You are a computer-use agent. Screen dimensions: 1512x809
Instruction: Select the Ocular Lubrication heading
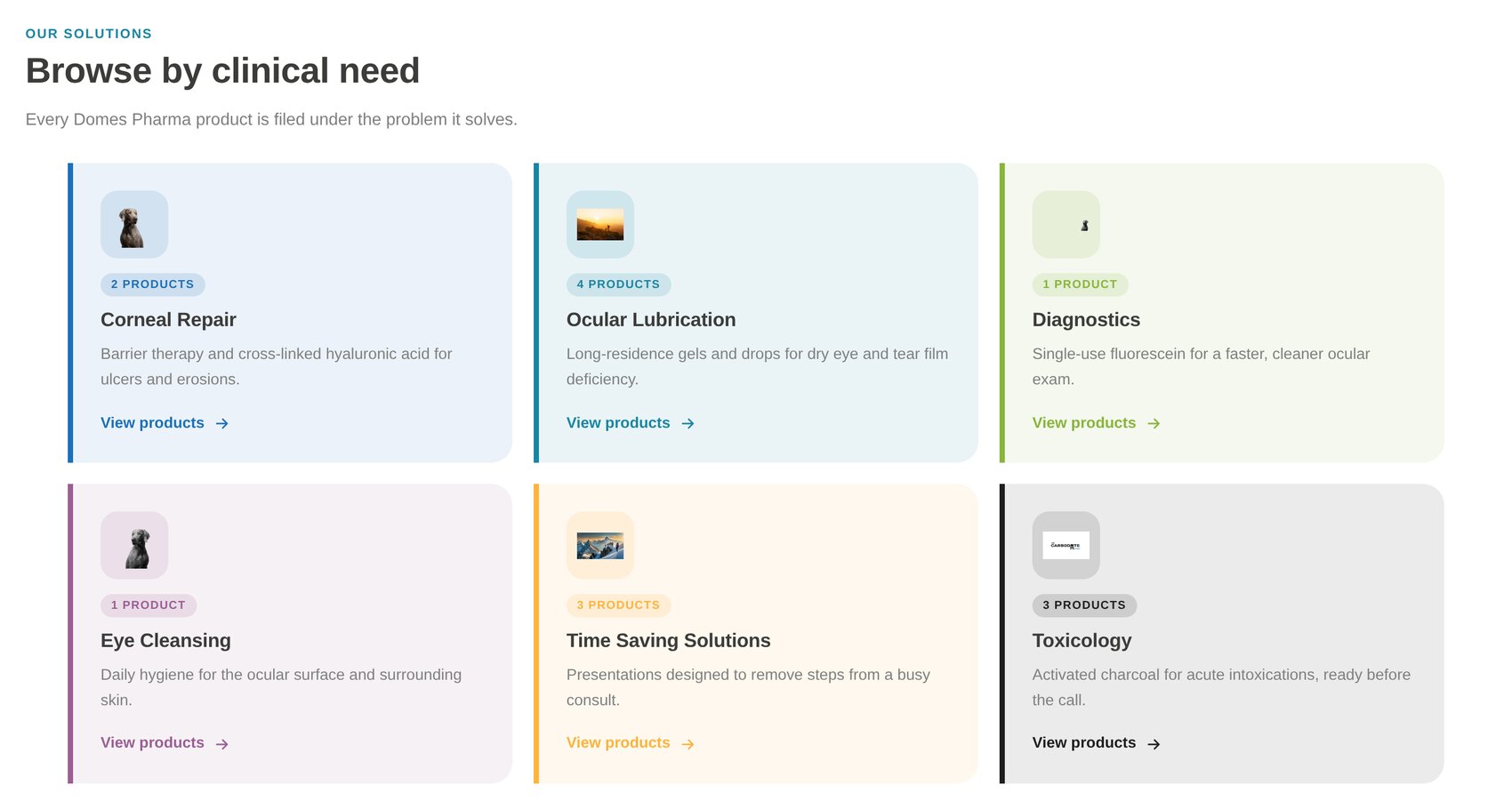pos(651,320)
